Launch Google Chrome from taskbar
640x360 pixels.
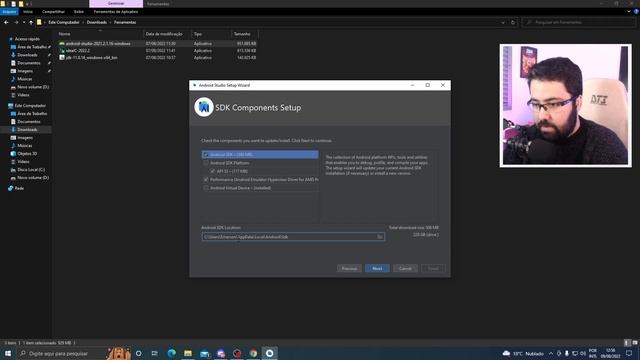coord(253,353)
